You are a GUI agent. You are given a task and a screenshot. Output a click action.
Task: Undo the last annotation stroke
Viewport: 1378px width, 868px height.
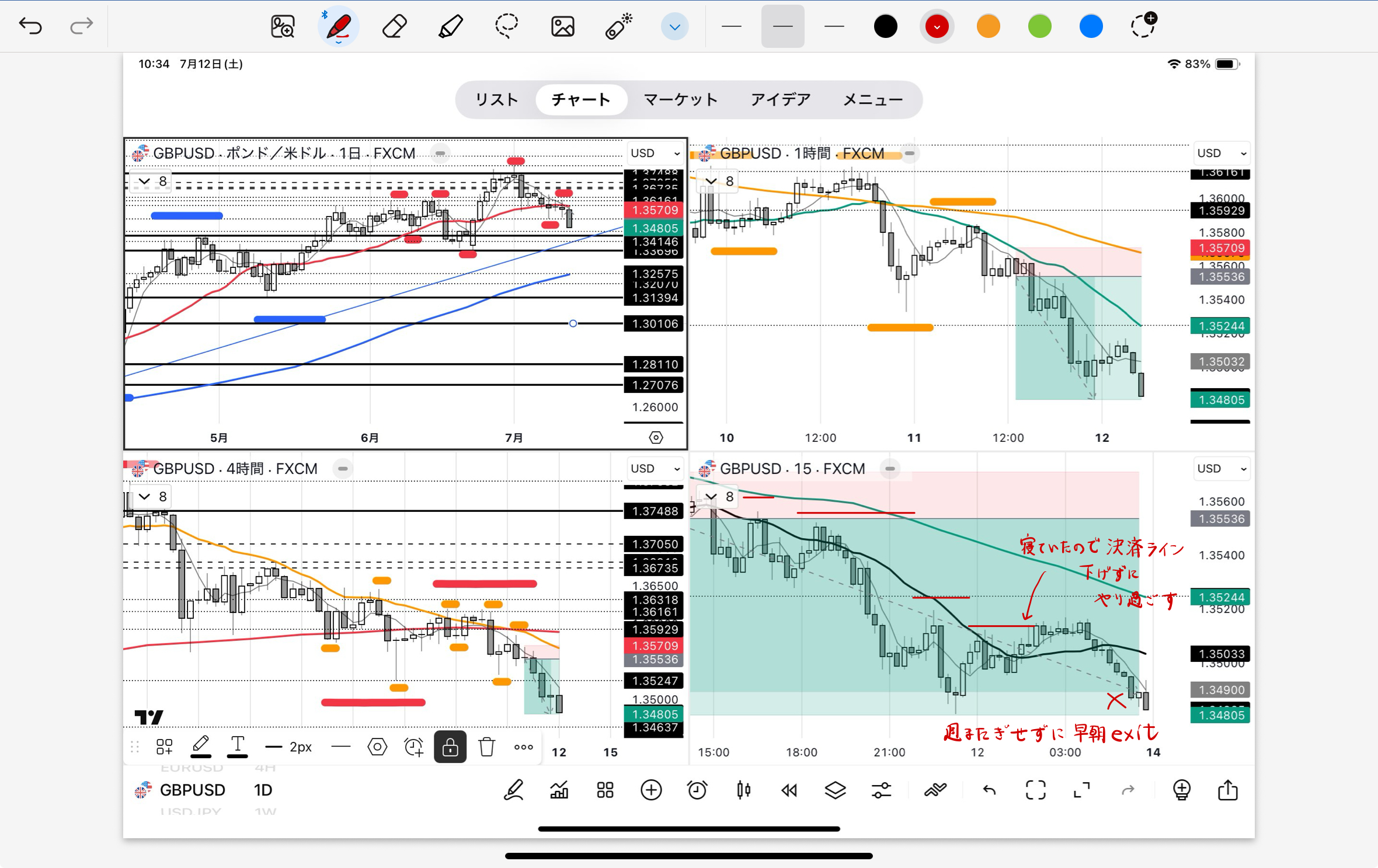[x=30, y=26]
